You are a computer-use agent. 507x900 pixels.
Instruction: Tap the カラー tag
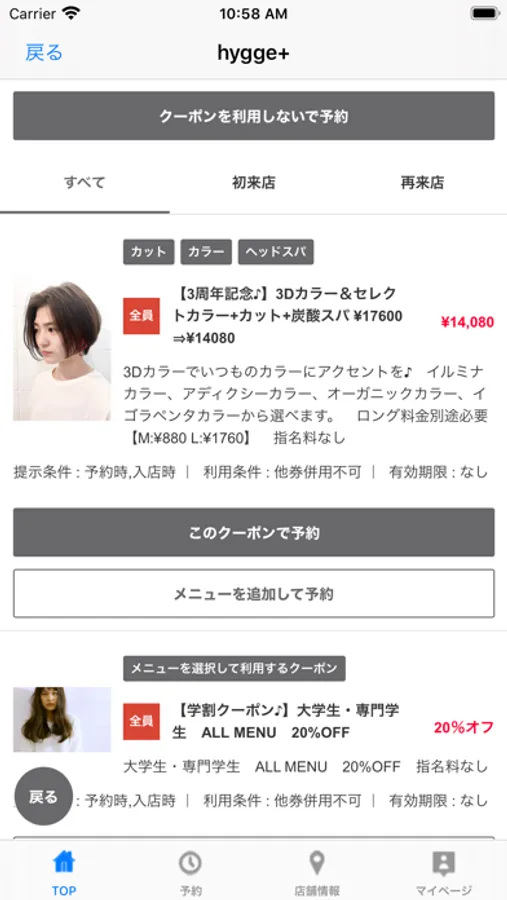tap(206, 252)
